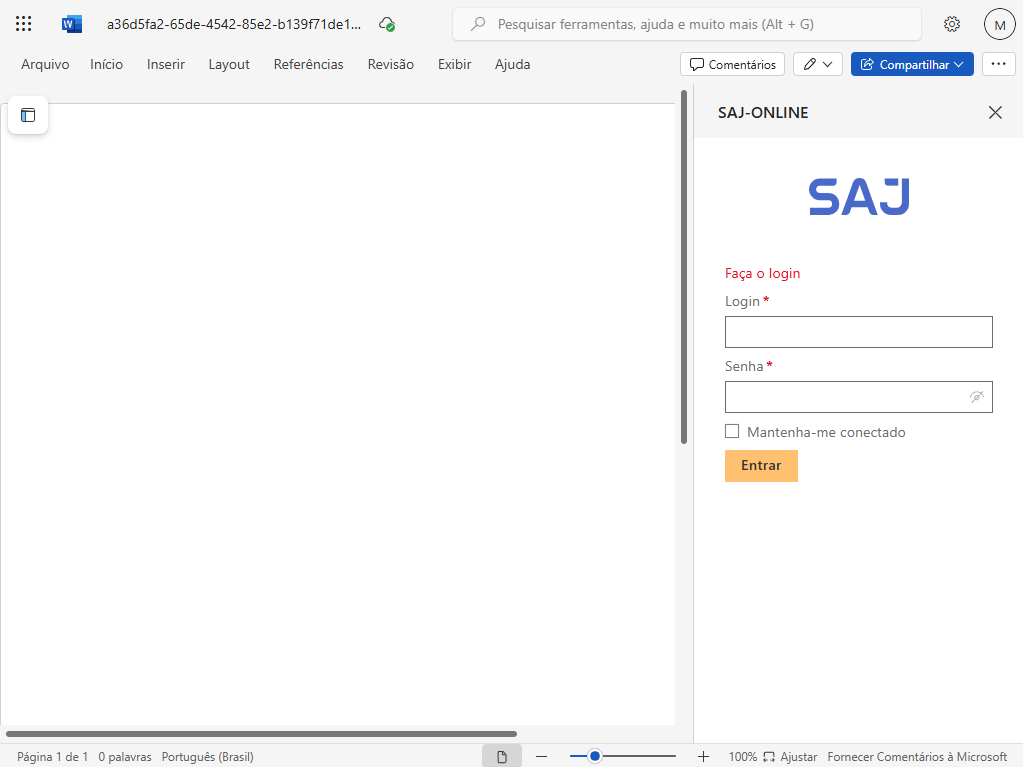Expand the more options ellipsis menu

998,64
